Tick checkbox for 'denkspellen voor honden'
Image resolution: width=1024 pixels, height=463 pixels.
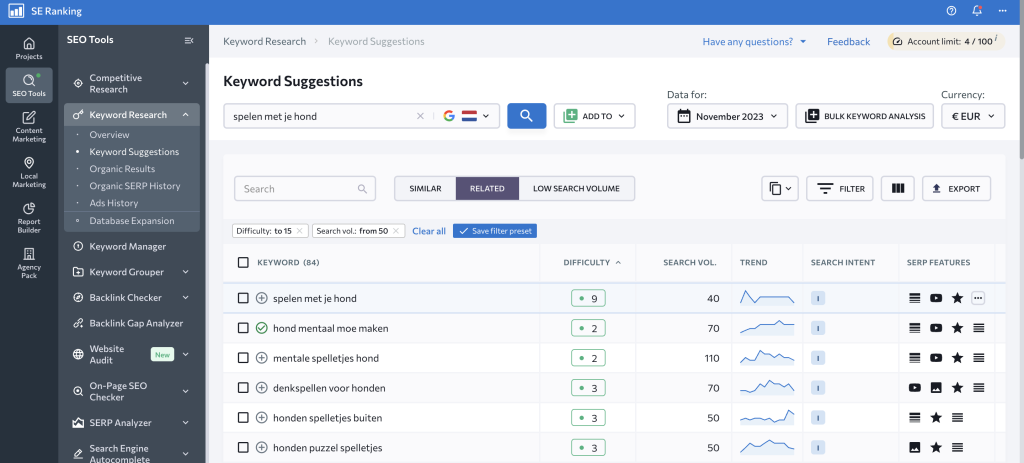tap(243, 388)
